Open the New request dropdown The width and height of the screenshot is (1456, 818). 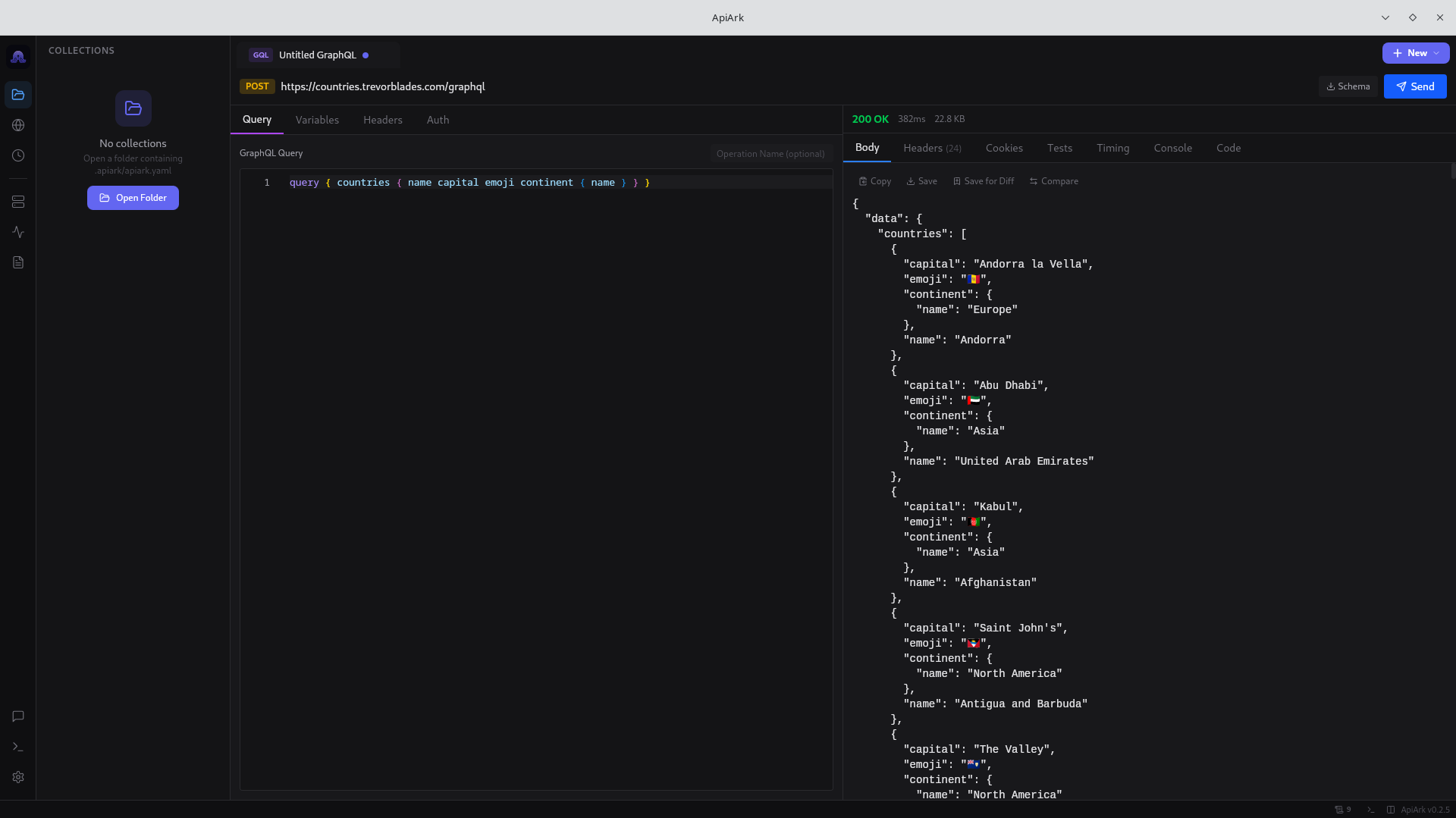[1416, 53]
